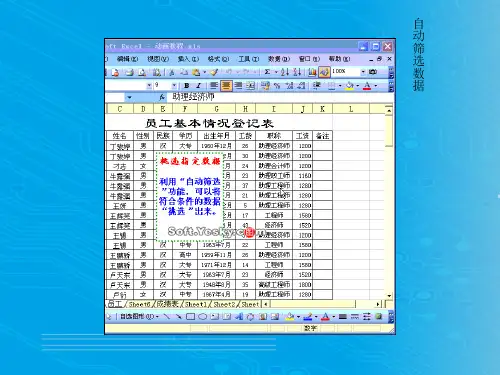The width and height of the screenshot is (500, 375).
Task: Select the Arrow tool in drawing toolbar
Action: (178, 316)
